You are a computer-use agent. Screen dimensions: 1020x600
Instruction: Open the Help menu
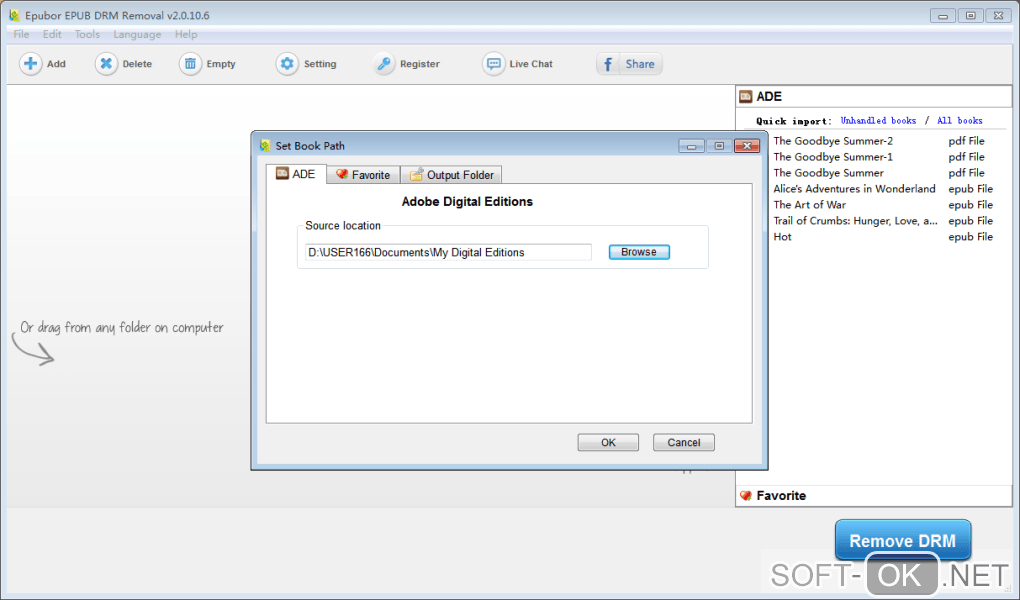pyautogui.click(x=185, y=34)
